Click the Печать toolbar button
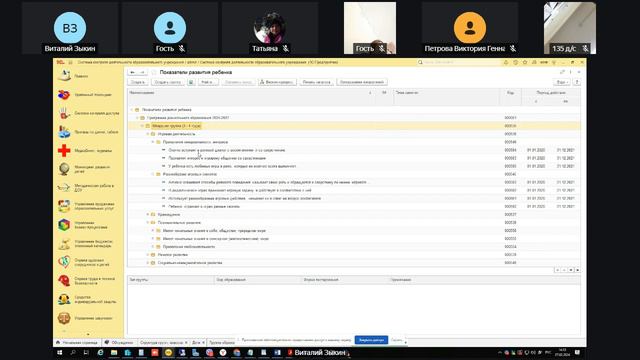Viewport: 640px width, 360px height. pos(317,82)
